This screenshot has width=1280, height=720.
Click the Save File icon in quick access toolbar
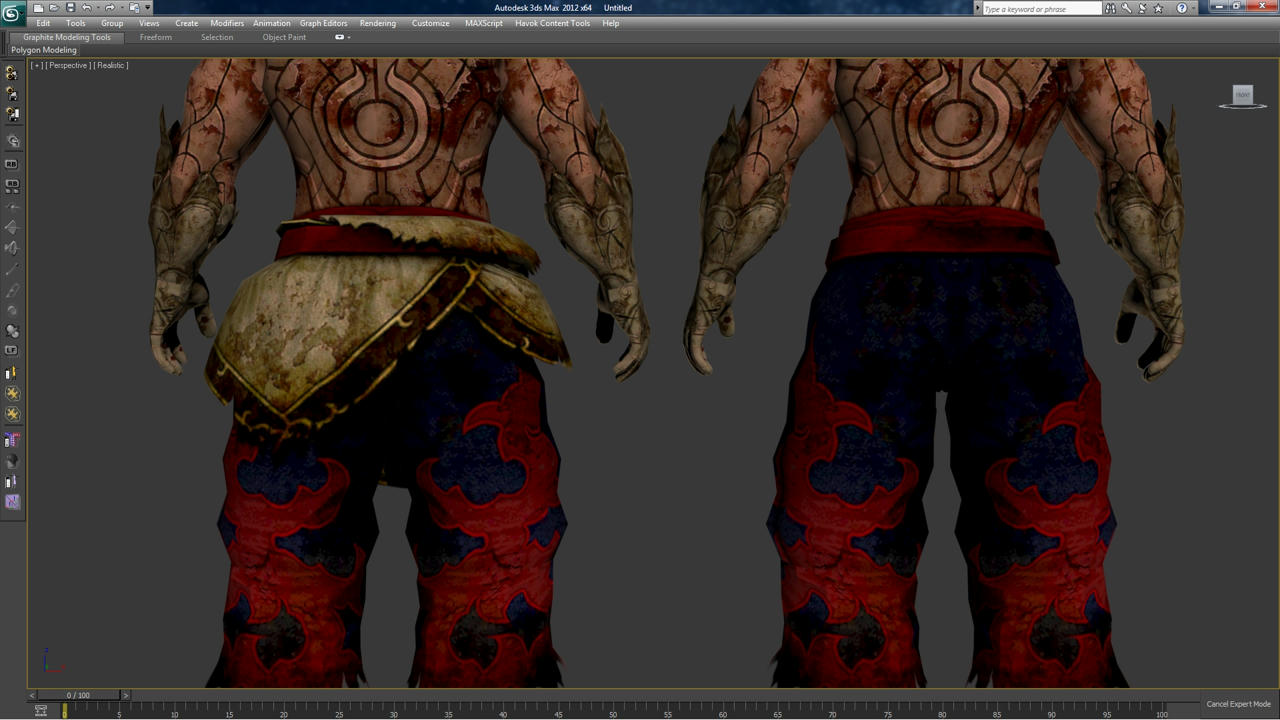[x=70, y=8]
